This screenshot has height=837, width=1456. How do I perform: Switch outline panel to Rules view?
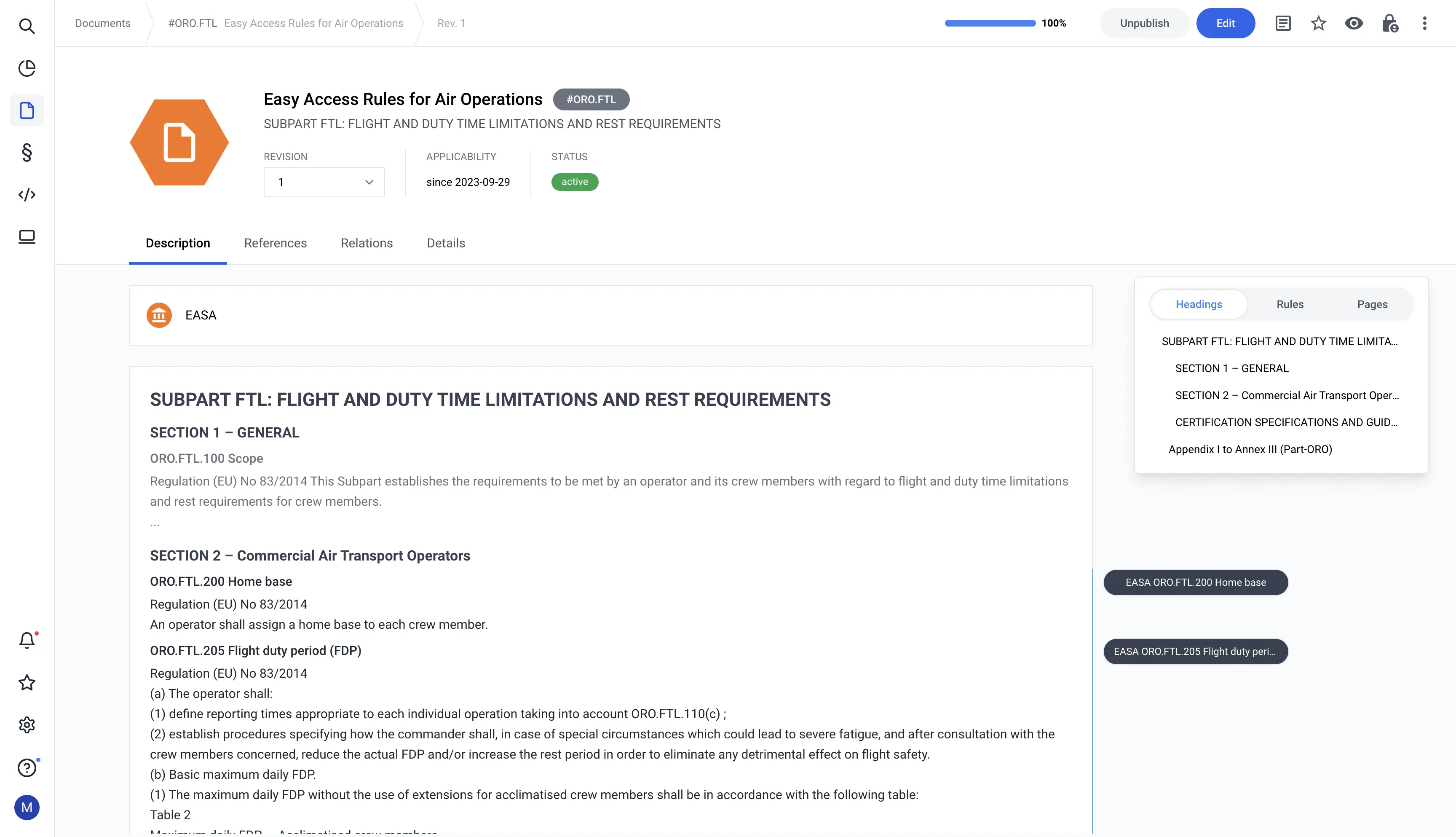1289,304
